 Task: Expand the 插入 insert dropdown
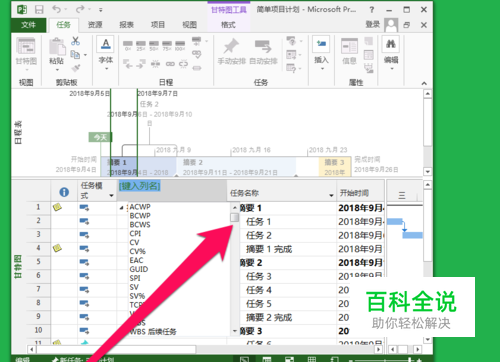point(322,69)
